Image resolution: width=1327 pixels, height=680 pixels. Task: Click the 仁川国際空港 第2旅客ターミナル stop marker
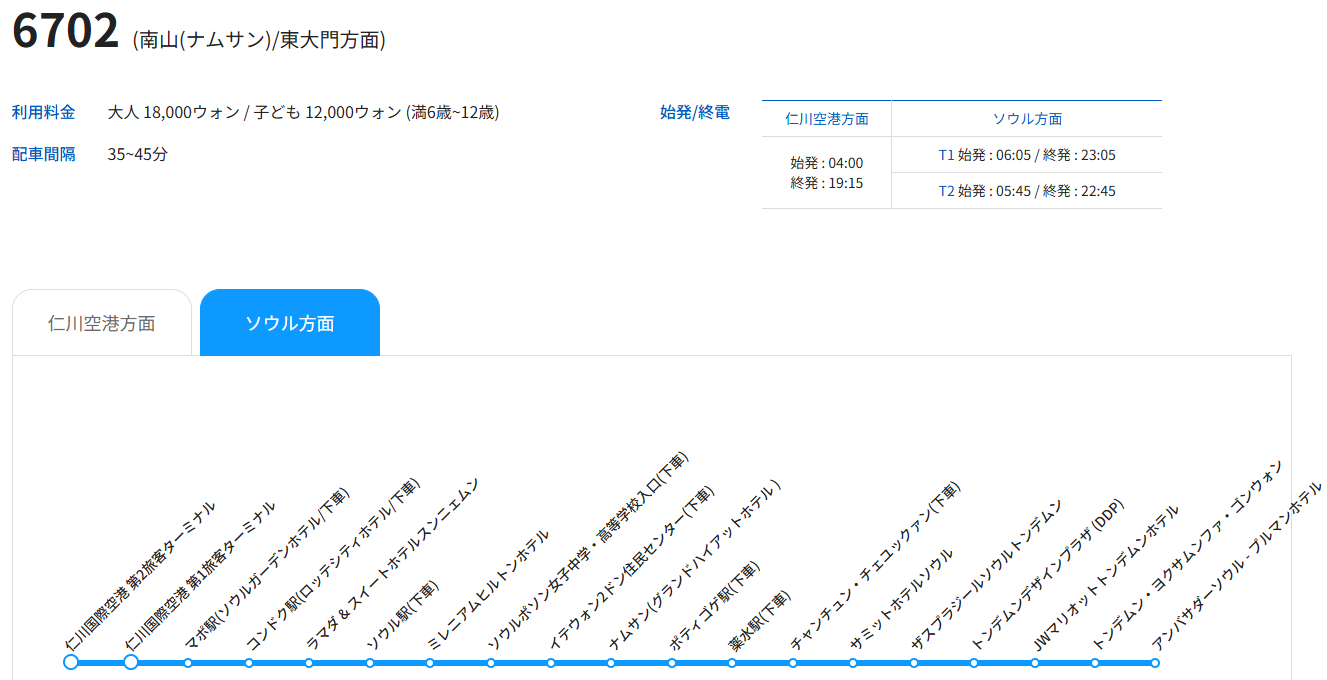pyautogui.click(x=70, y=662)
